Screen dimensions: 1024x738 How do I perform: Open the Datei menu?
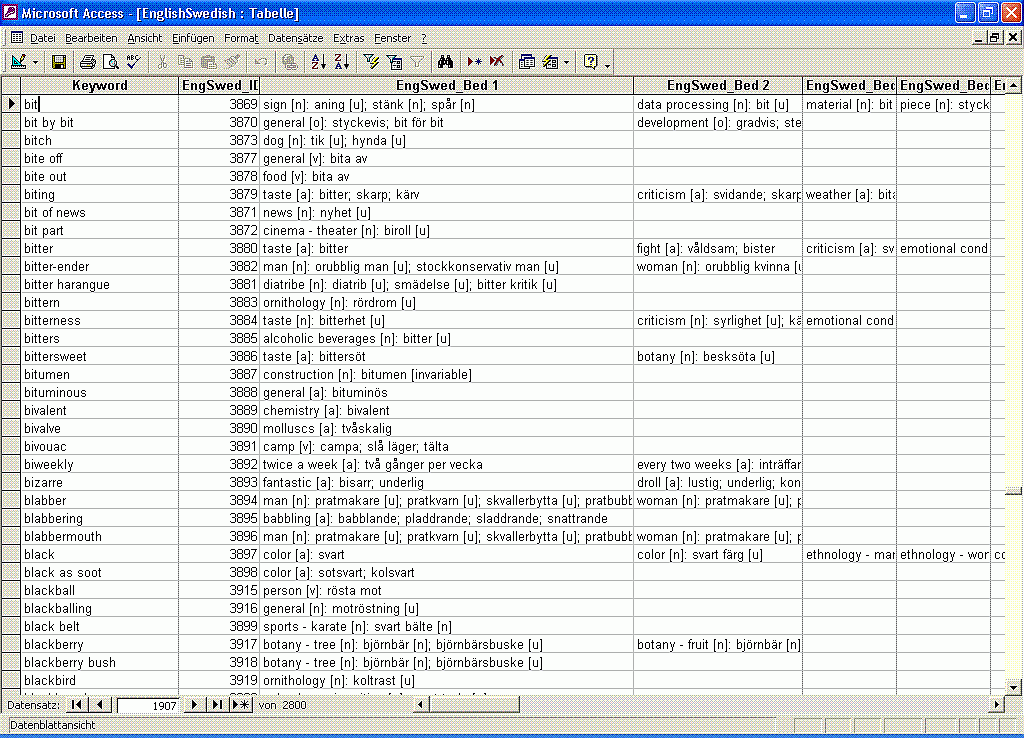[43, 39]
